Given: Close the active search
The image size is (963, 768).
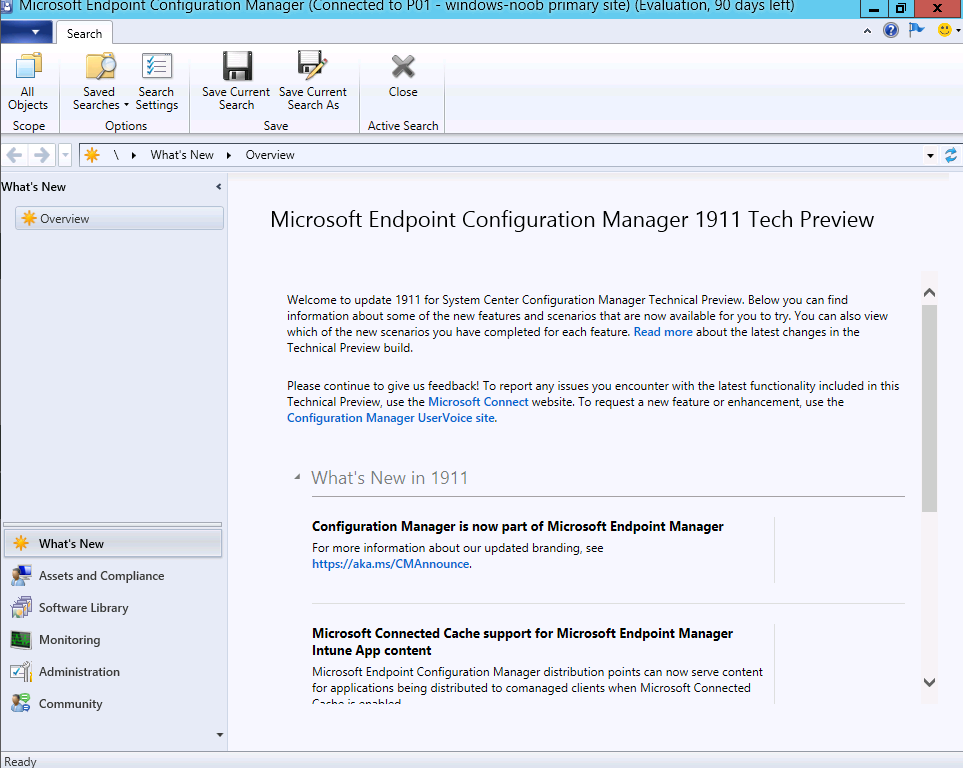Looking at the screenshot, I should 403,76.
